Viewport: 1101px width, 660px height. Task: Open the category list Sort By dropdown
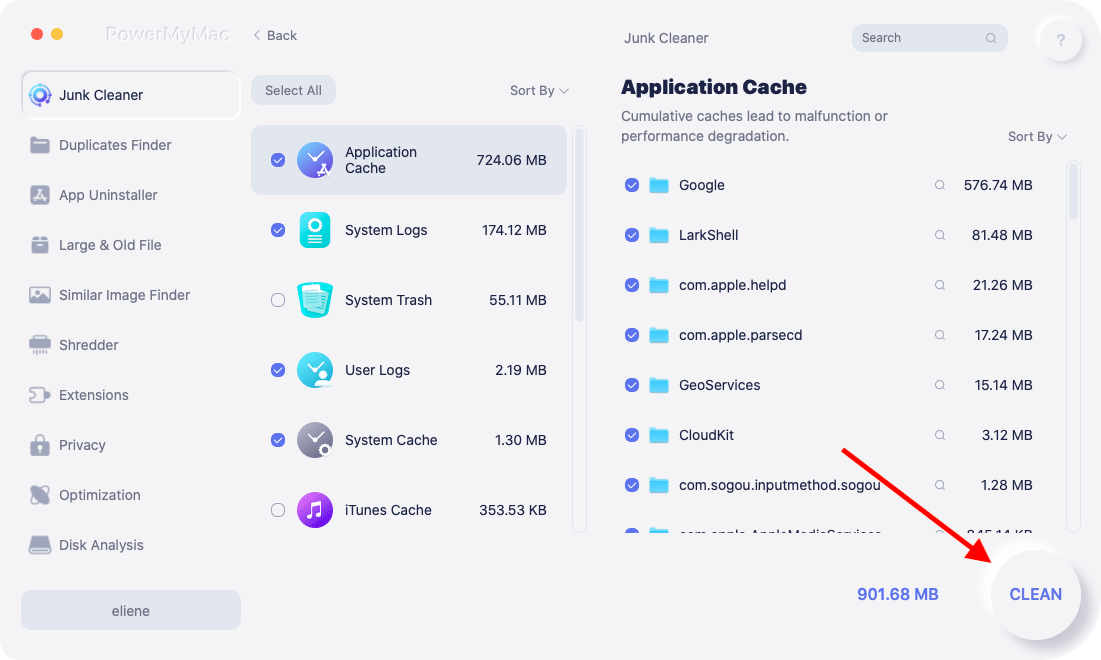click(x=539, y=91)
